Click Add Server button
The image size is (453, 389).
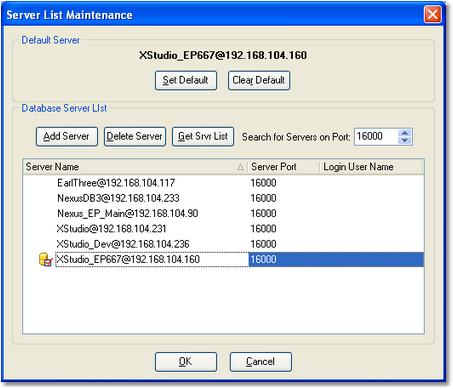click(x=67, y=136)
